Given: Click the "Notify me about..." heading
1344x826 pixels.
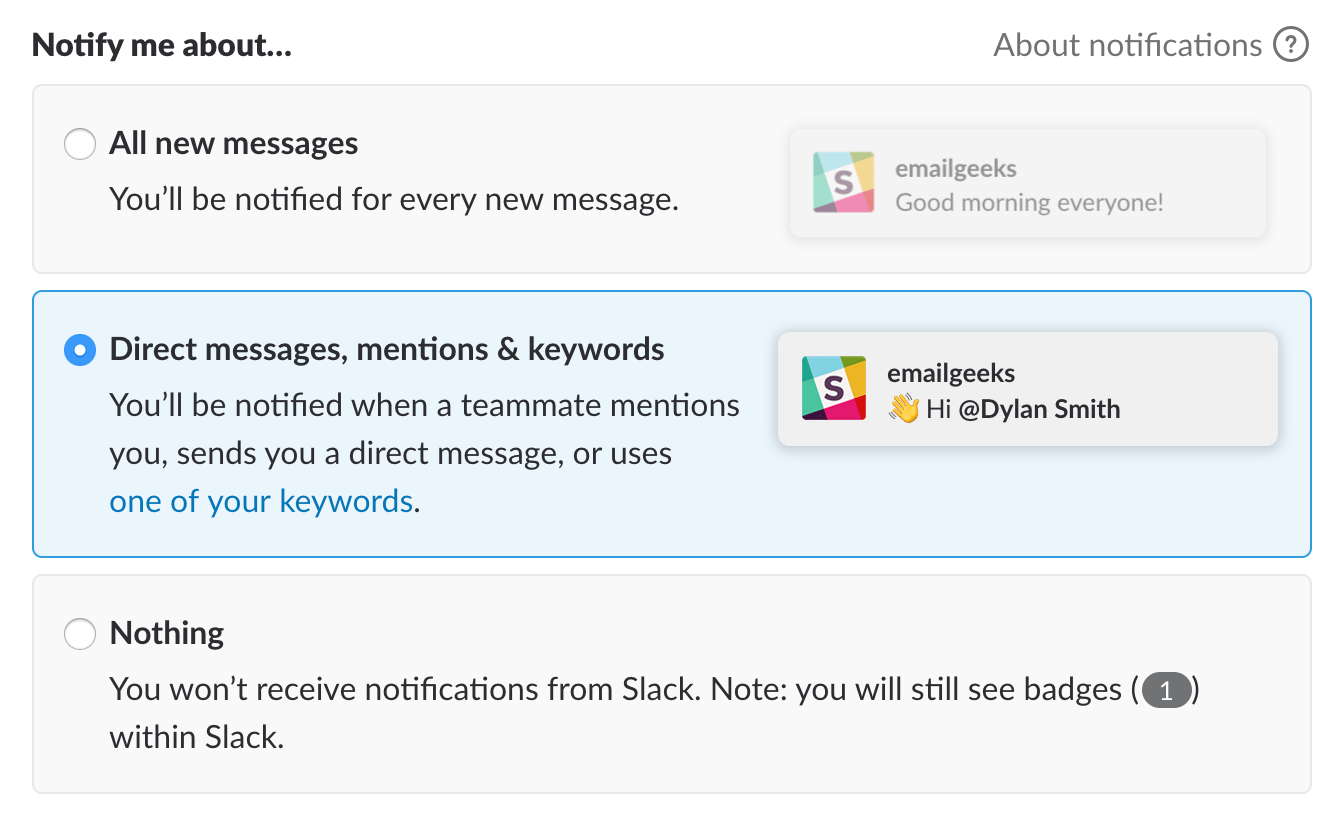Looking at the screenshot, I should (162, 45).
